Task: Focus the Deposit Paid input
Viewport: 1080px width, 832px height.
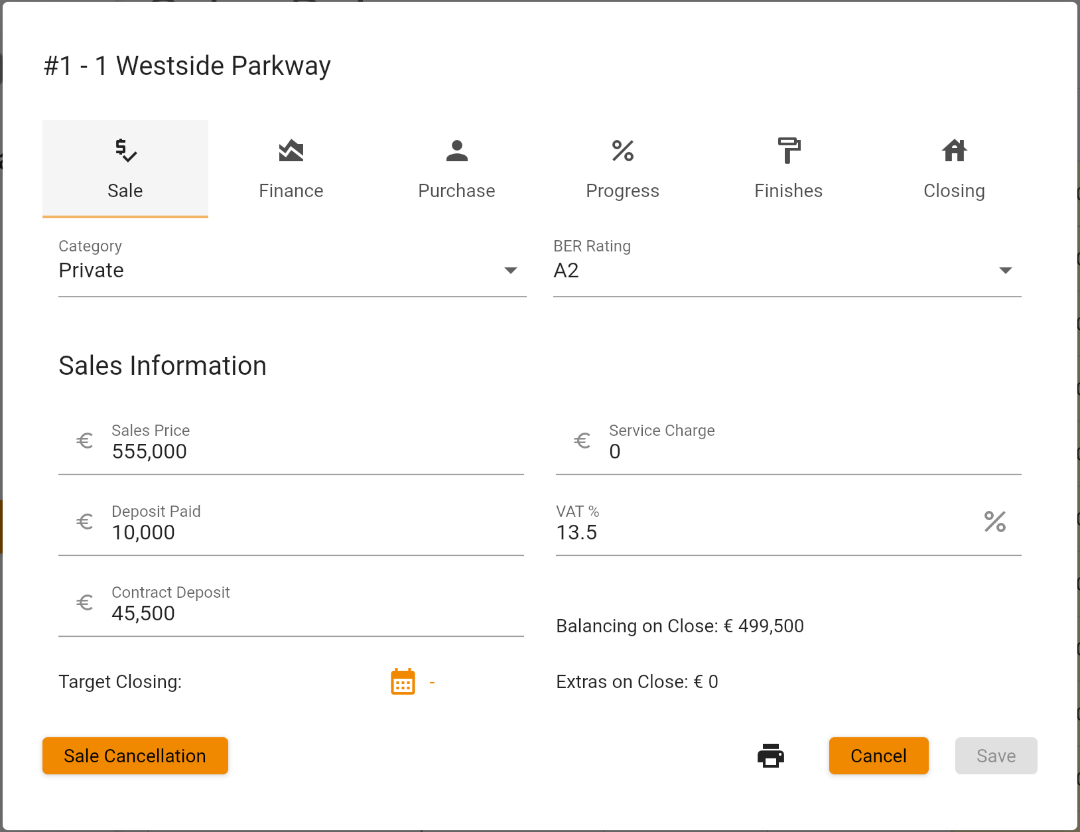Action: [310, 533]
